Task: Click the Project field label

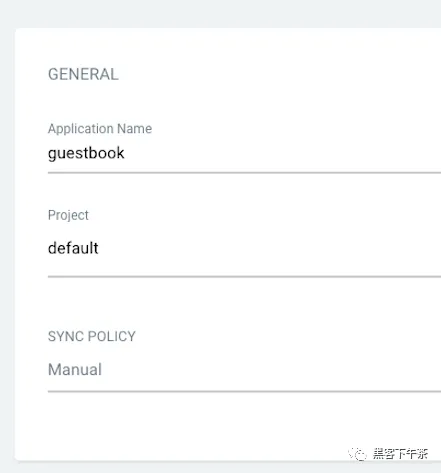Action: click(x=68, y=215)
